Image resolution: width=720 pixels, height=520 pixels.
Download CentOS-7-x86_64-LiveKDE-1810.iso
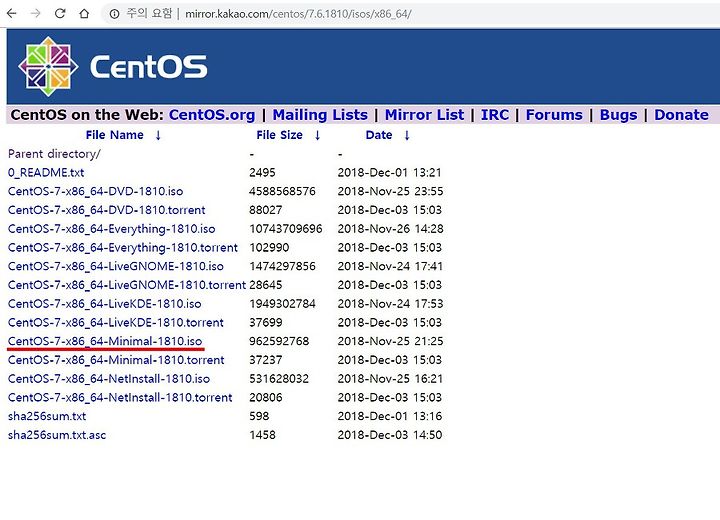coord(105,304)
